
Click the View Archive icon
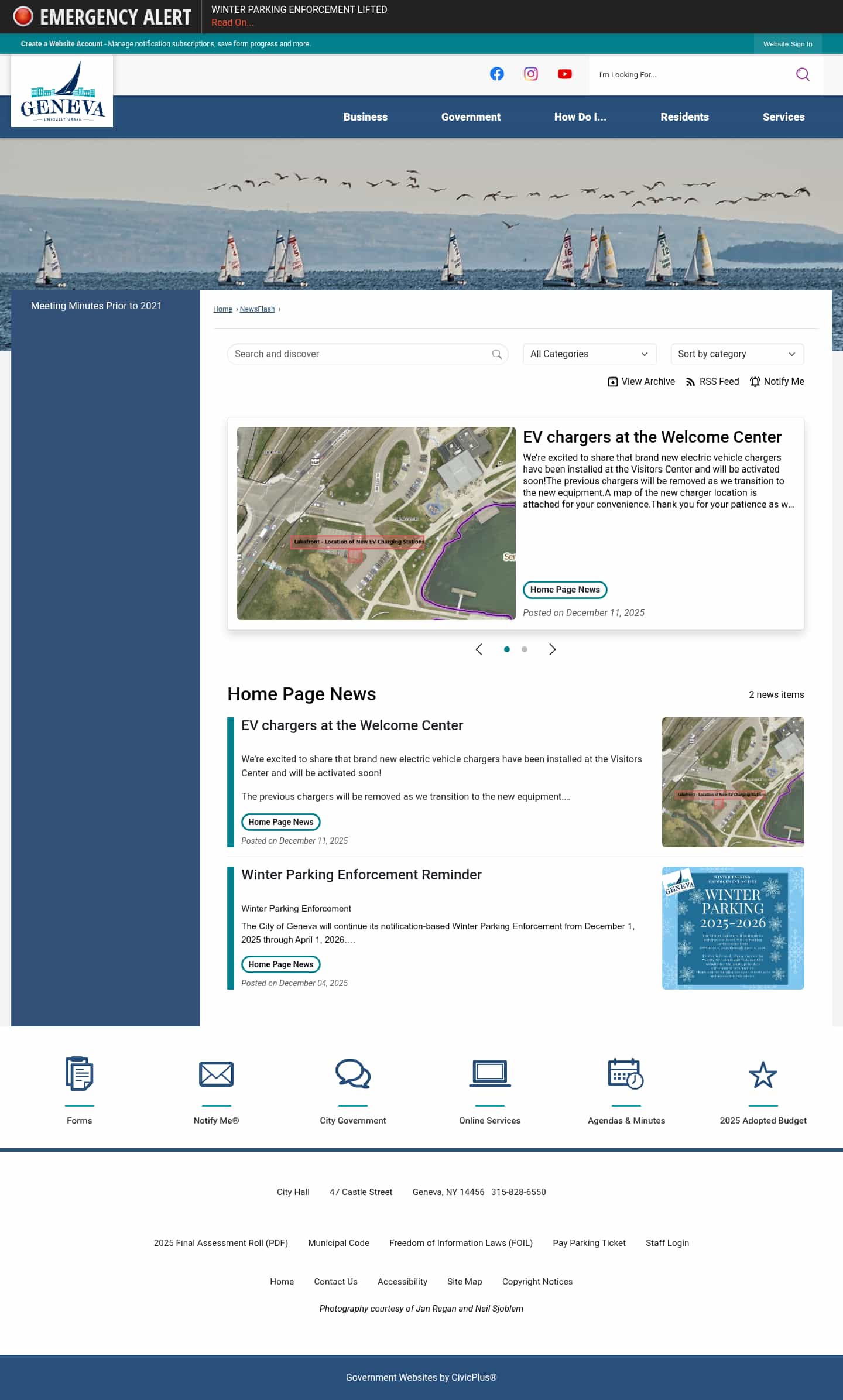click(613, 382)
